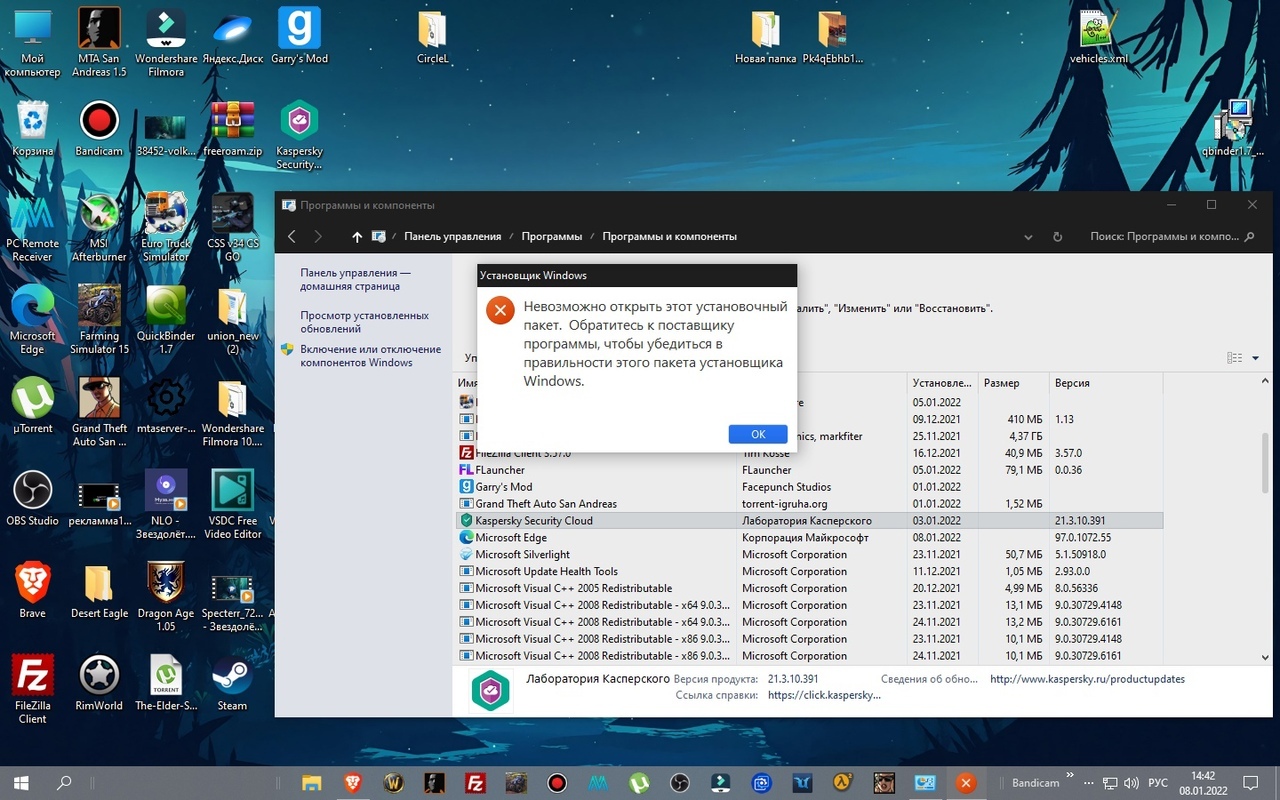The image size is (1280, 800).
Task: Go back in the Programs window
Action: pyautogui.click(x=292, y=237)
